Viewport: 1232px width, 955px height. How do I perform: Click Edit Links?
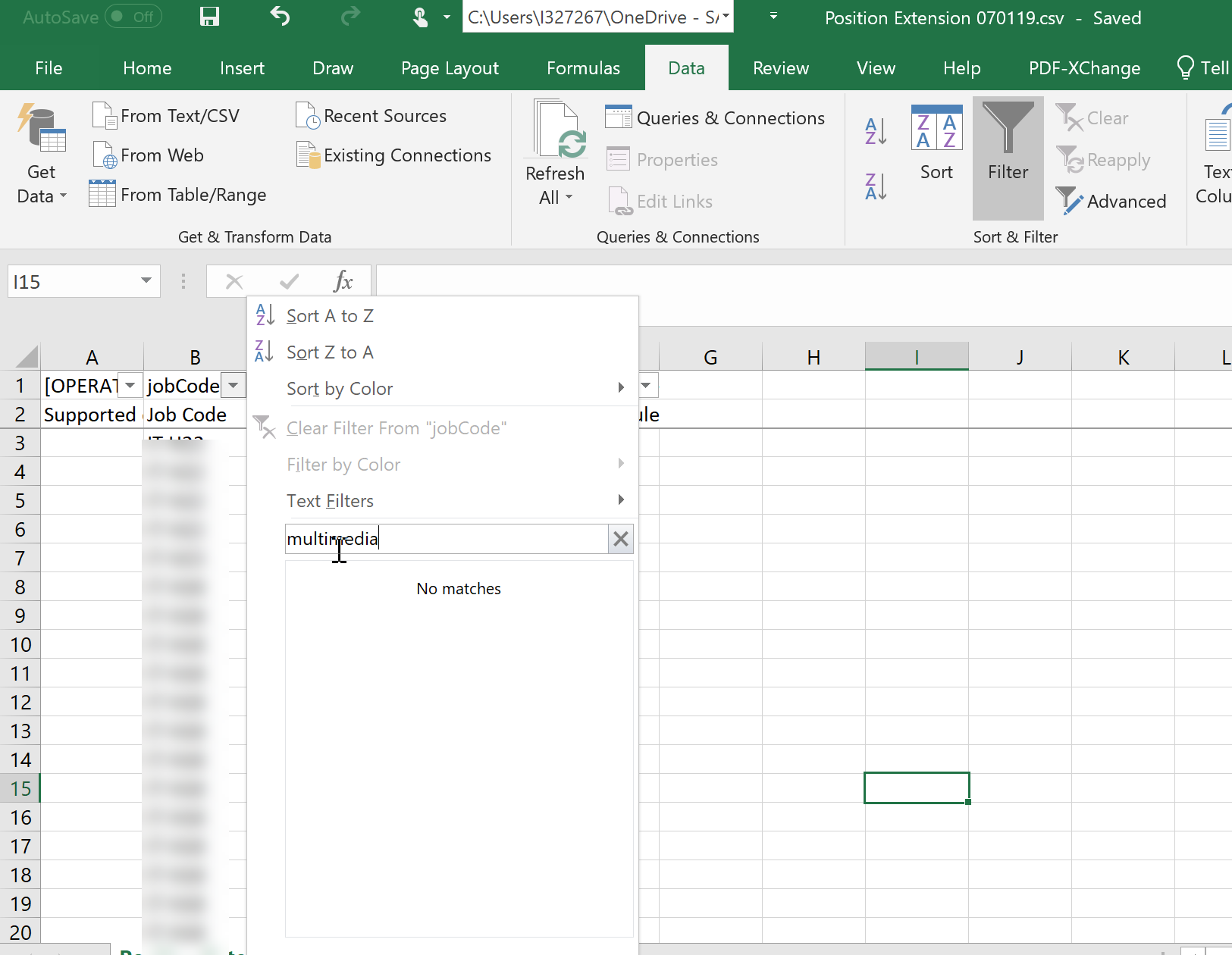point(660,202)
